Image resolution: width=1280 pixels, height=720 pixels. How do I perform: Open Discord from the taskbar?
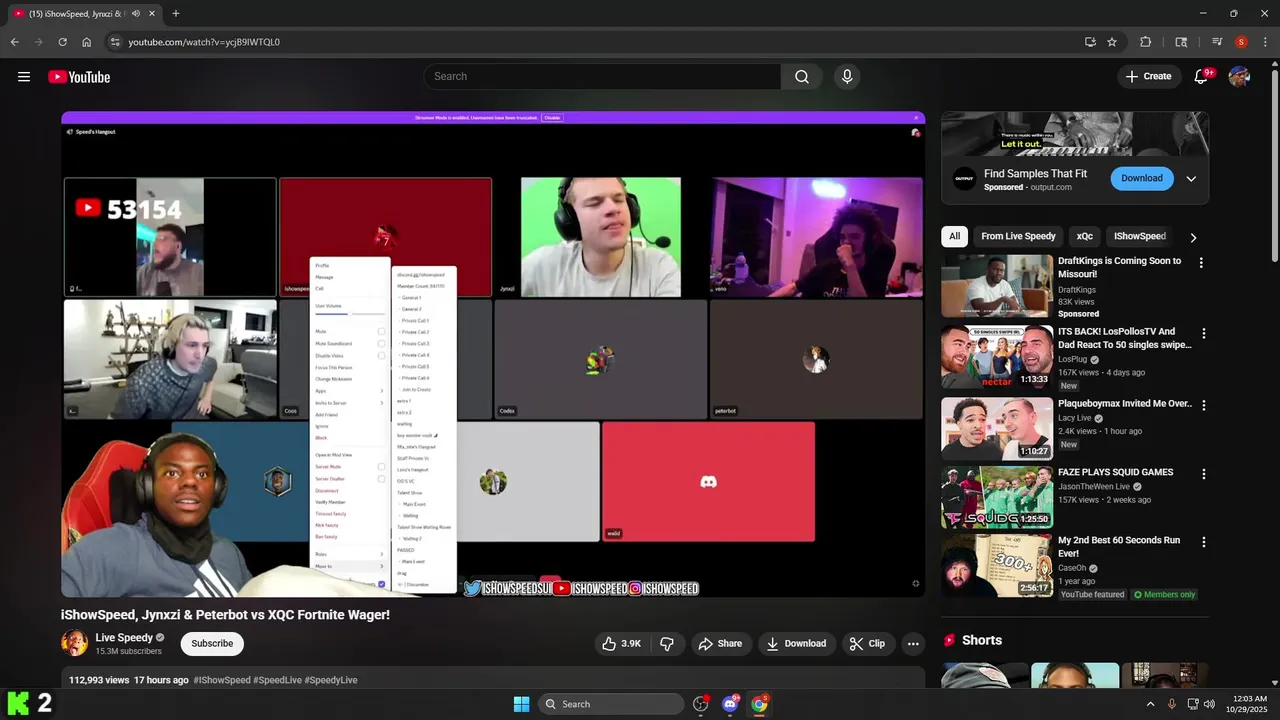730,704
